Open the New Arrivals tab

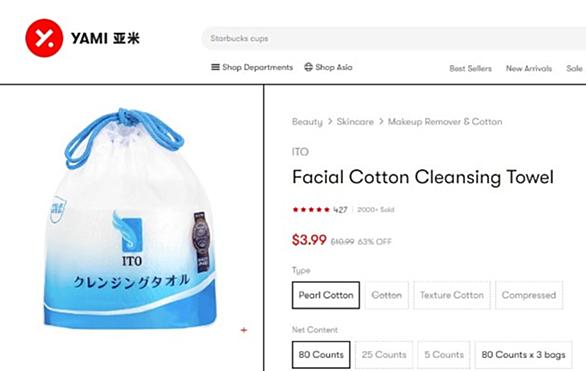tap(529, 68)
